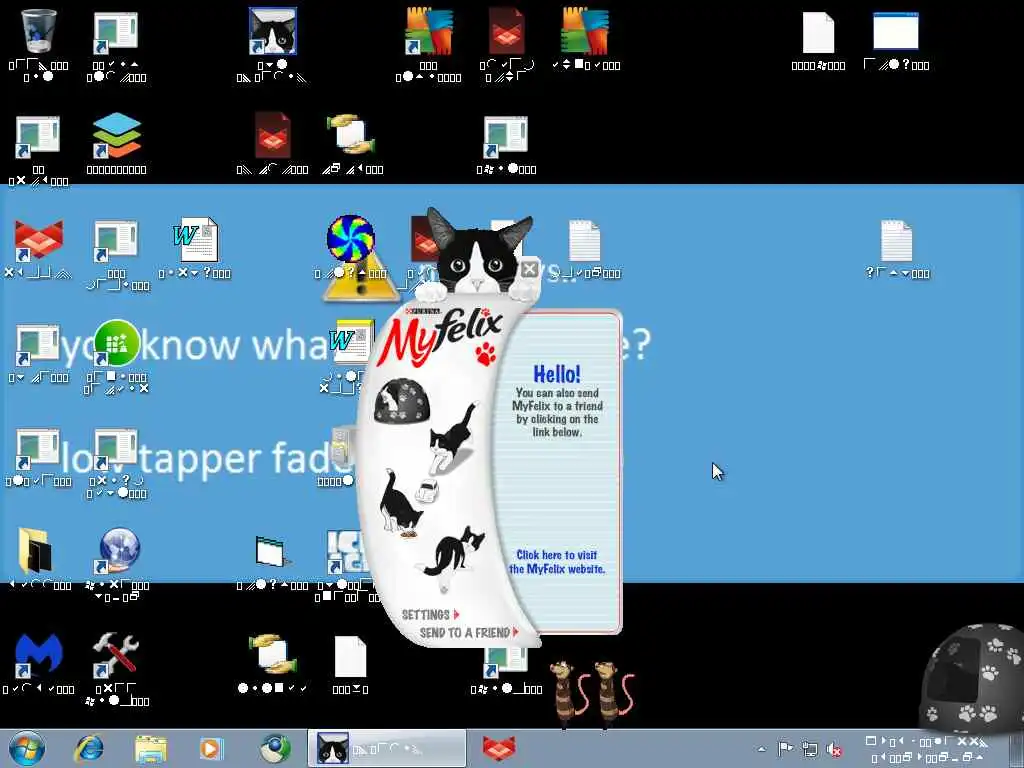The height and width of the screenshot is (768, 1024).
Task: Select the folder icon holding black sheets
Action: 36,551
